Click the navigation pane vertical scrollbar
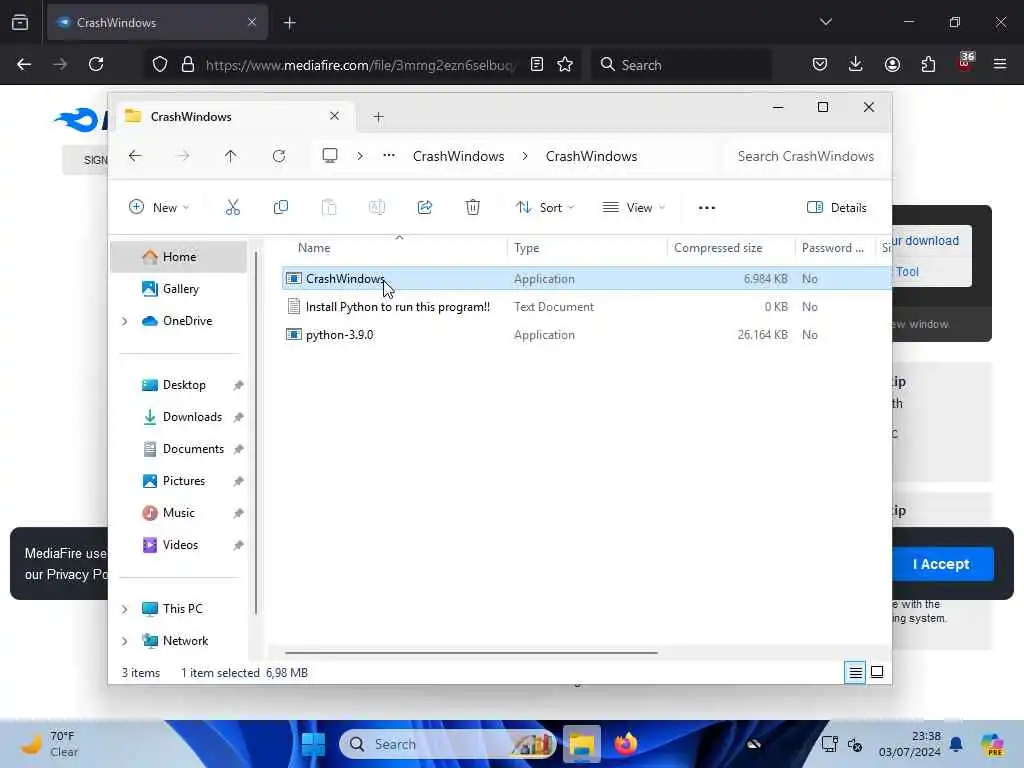Image resolution: width=1024 pixels, height=768 pixels. tap(256, 432)
